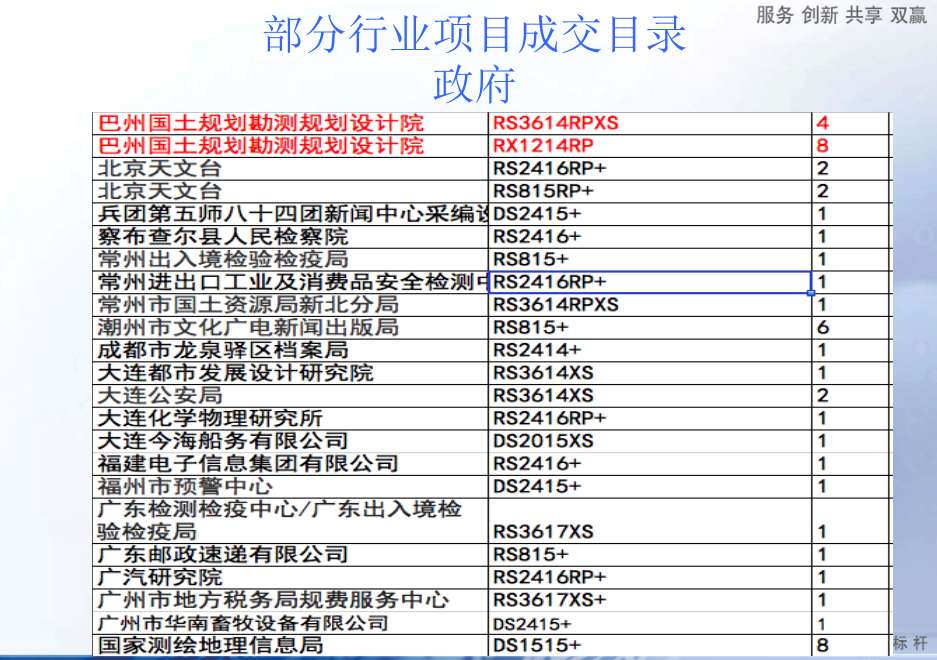Click the RS815+ cell in the 广东邮政速递 row
The image size is (937, 660).
click(650, 555)
